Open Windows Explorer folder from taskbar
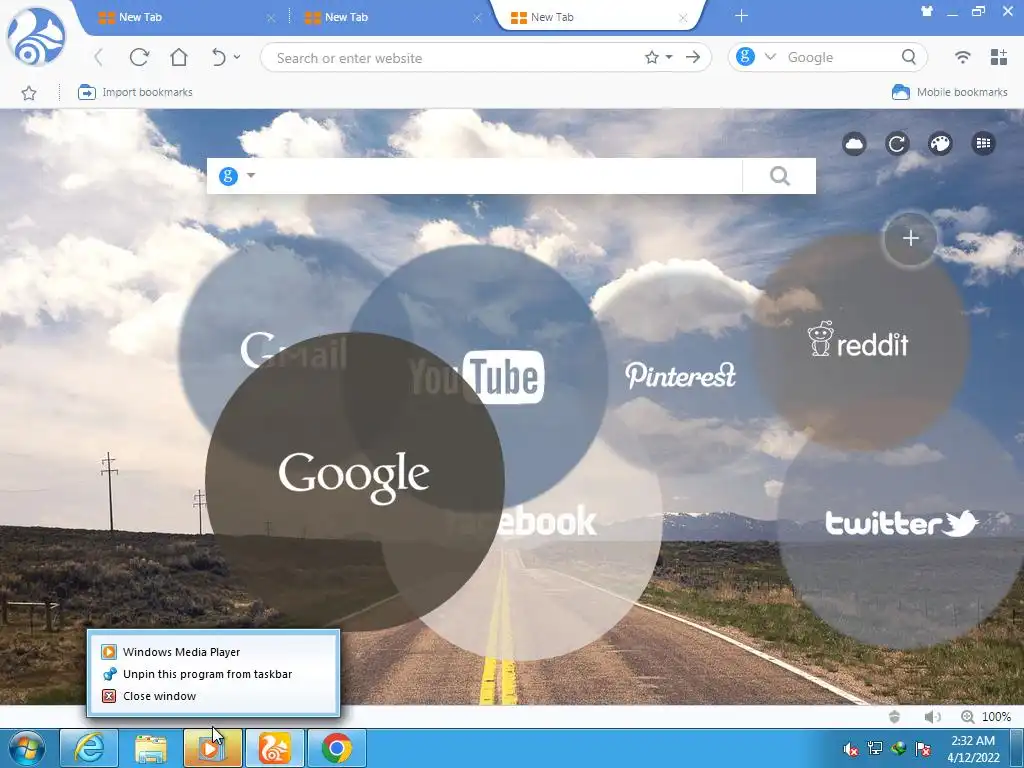Viewport: 1024px width, 768px height. (x=151, y=748)
